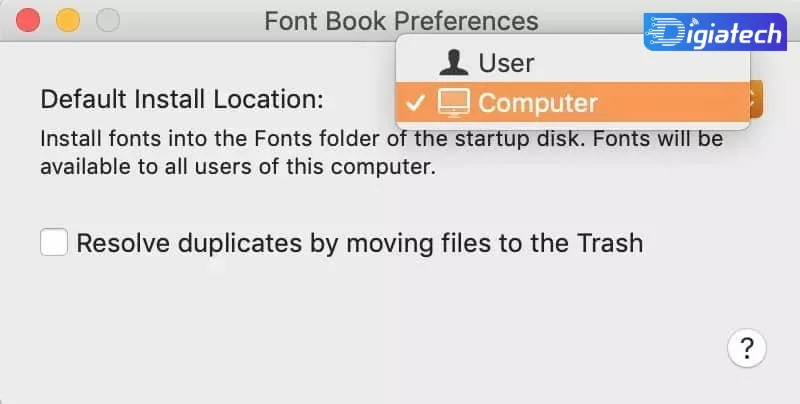Select Computer in the popup menu
This screenshot has width=800, height=404.
[572, 102]
